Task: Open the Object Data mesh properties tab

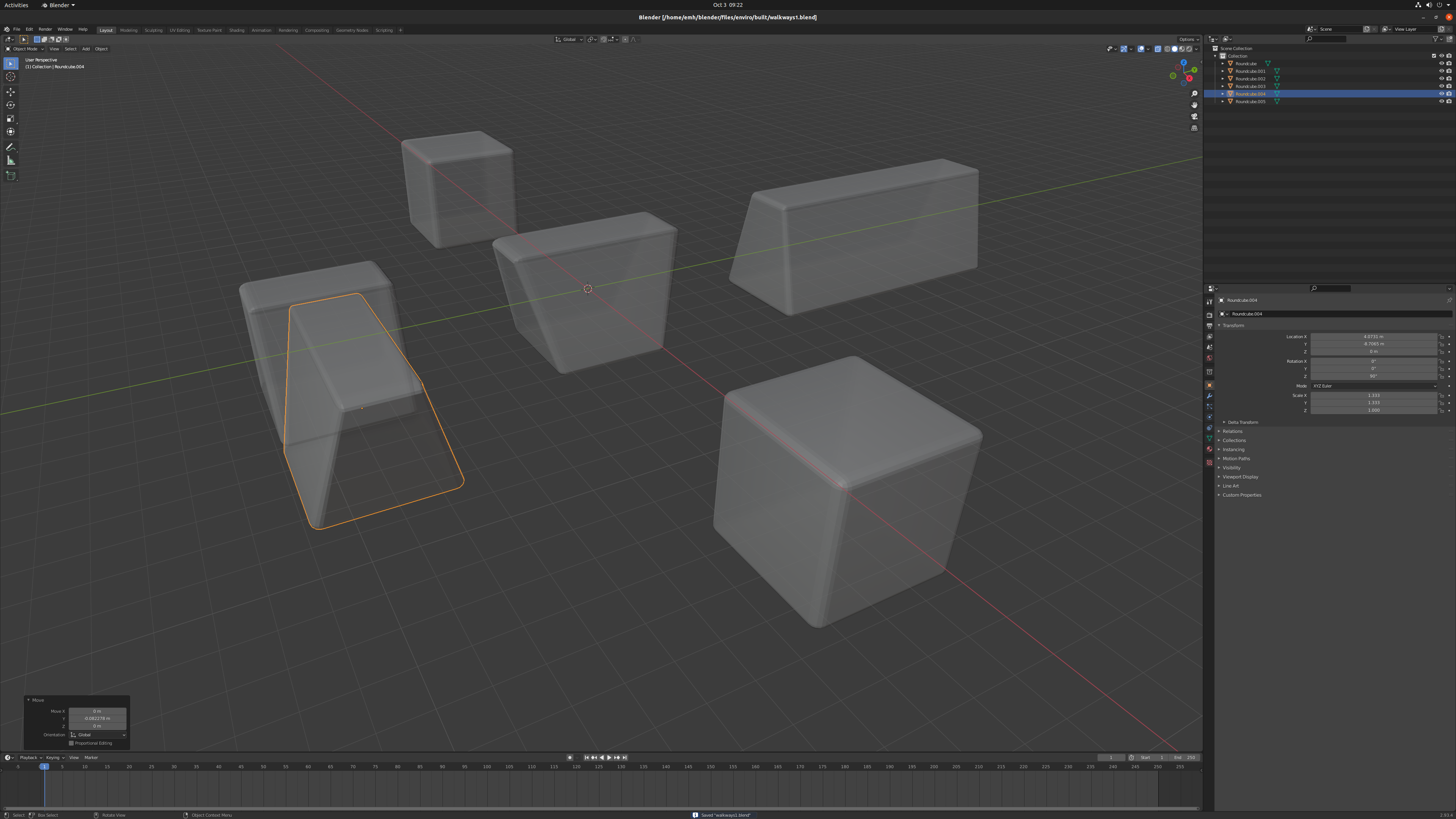Action: (1209, 439)
